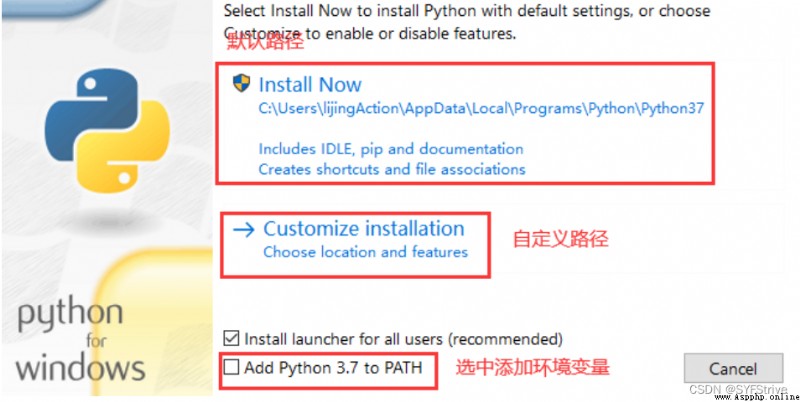Image resolution: width=800 pixels, height=402 pixels.
Task: Click 'Choose location and features' subtitle
Action: pos(365,252)
